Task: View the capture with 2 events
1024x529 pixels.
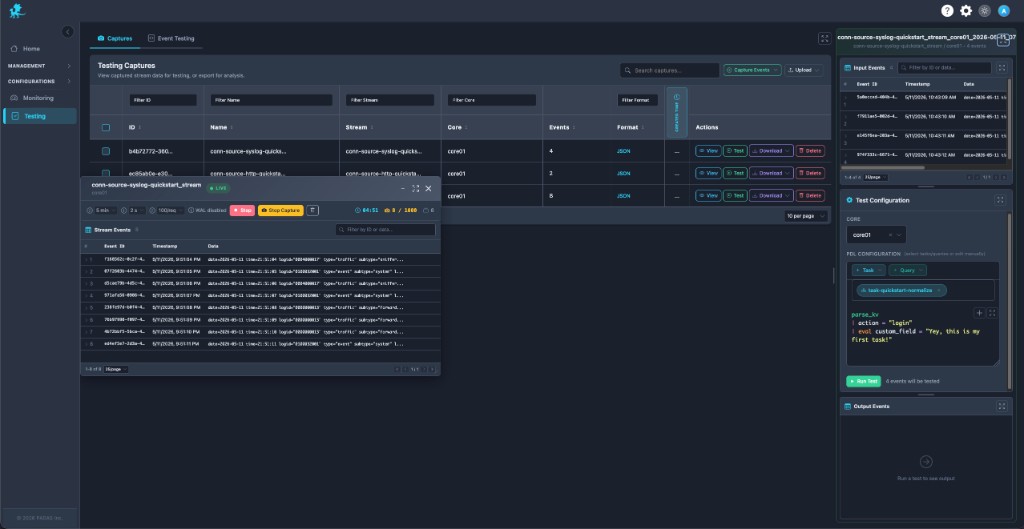Action: click(x=708, y=173)
